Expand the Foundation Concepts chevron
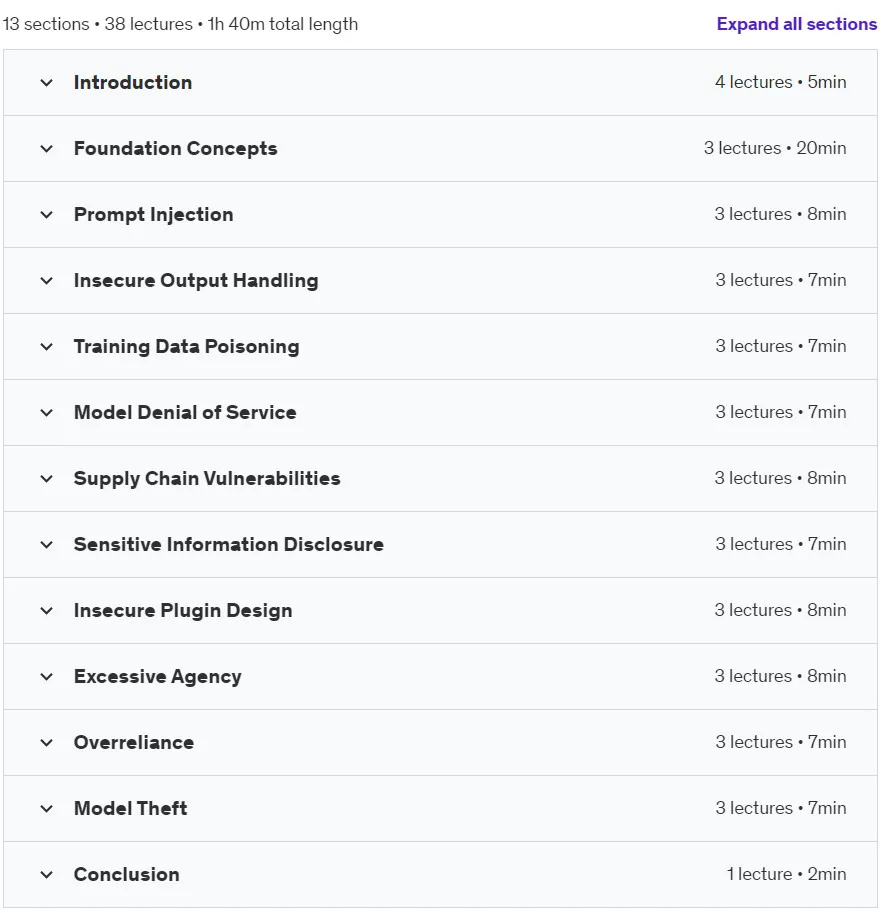This screenshot has width=881, height=913. [47, 148]
